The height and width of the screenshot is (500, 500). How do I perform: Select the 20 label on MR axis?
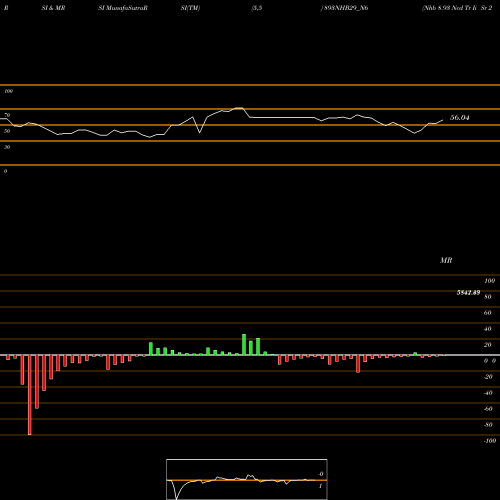pyautogui.click(x=488, y=345)
